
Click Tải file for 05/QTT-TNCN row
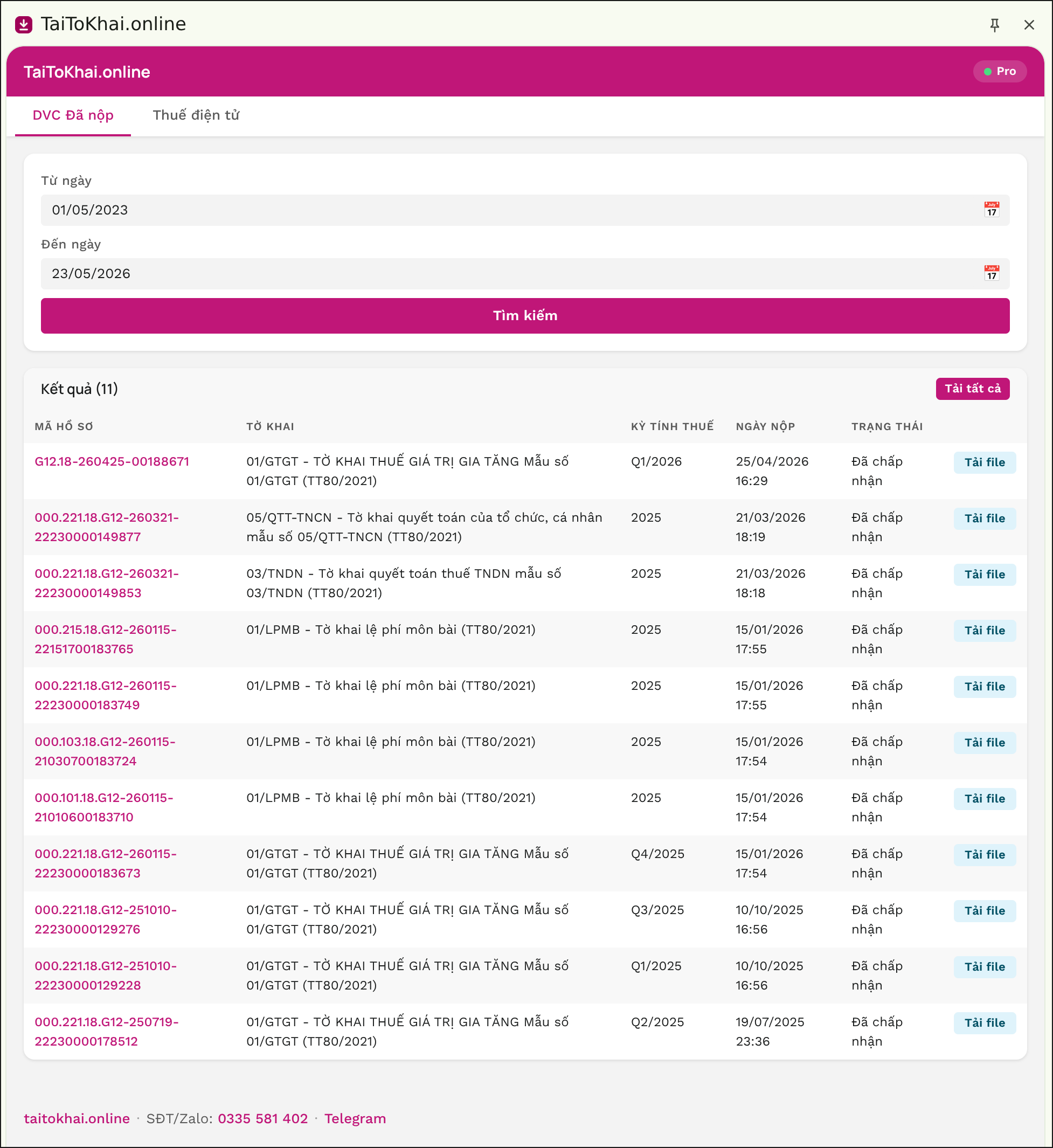coord(984,517)
